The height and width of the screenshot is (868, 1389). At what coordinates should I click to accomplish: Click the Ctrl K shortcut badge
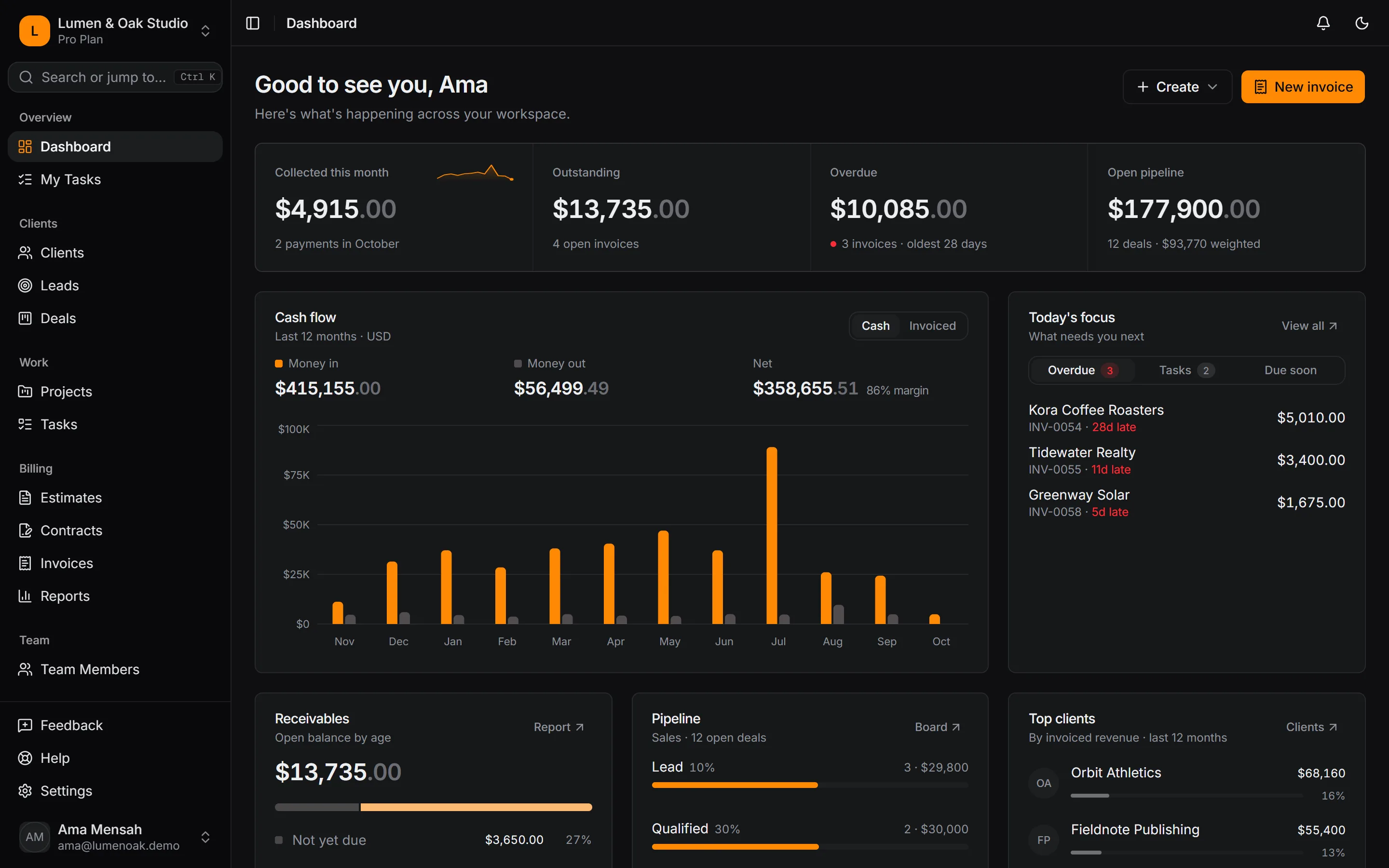click(x=197, y=77)
